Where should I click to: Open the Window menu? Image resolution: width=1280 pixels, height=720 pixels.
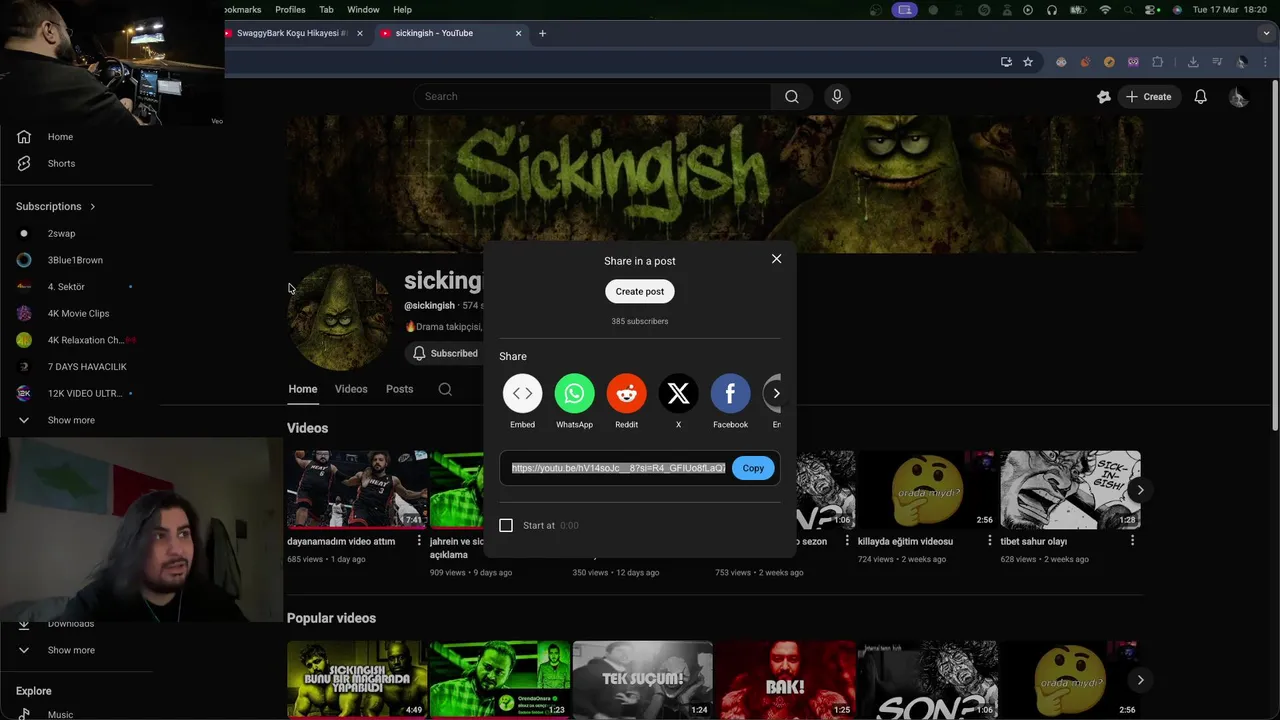pyautogui.click(x=363, y=10)
